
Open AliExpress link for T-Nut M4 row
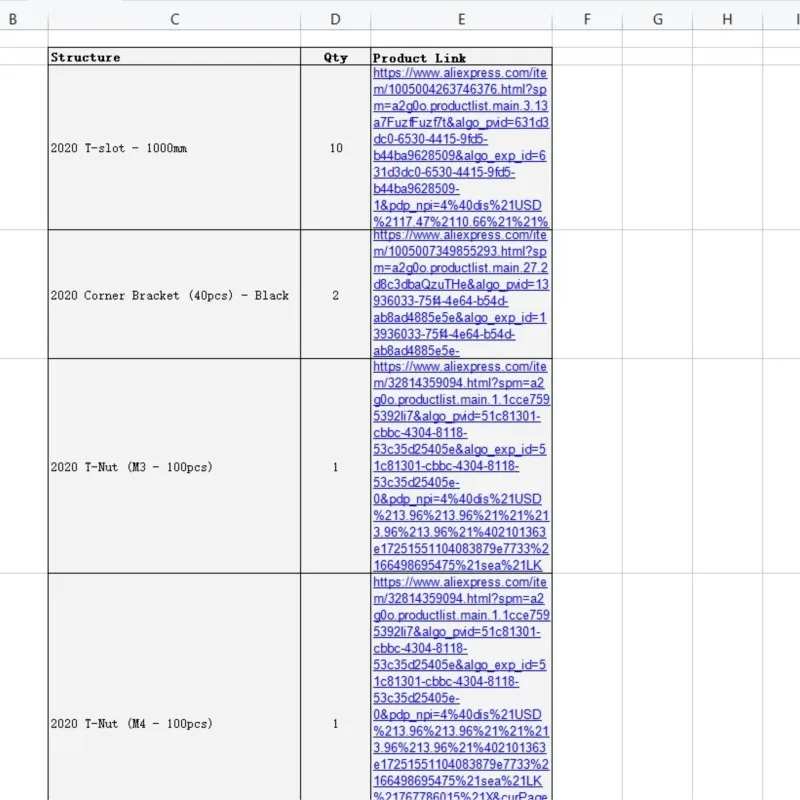click(x=461, y=686)
